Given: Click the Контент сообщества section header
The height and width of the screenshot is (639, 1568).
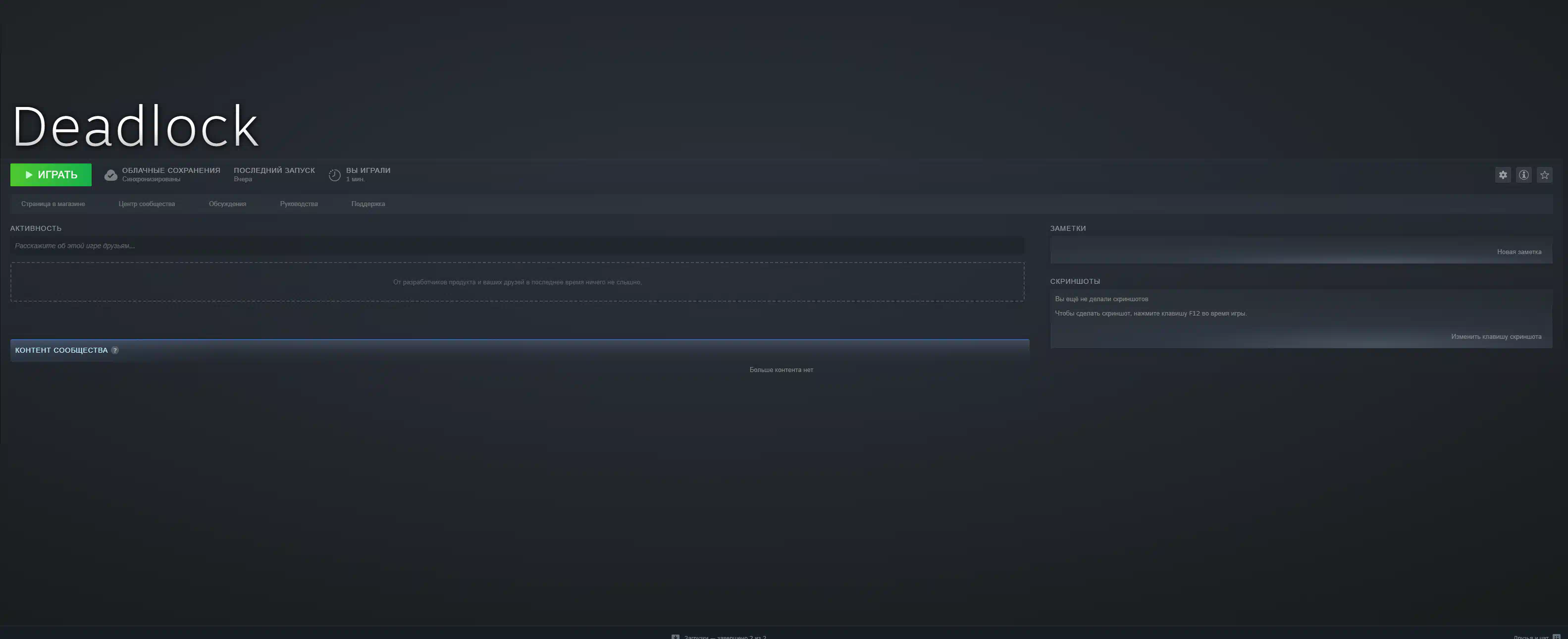Looking at the screenshot, I should coord(520,350).
